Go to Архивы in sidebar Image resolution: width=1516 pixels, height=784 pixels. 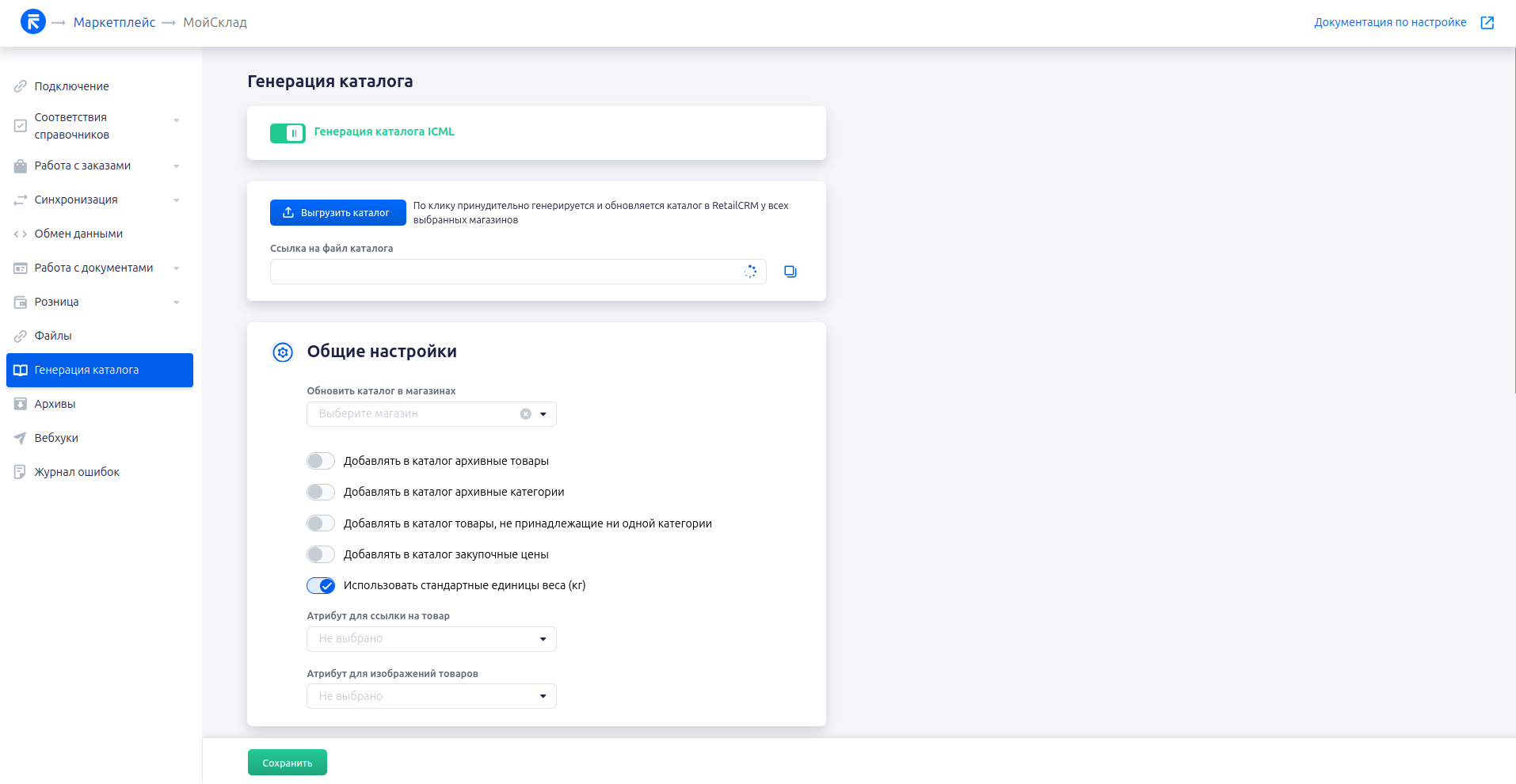click(x=55, y=404)
